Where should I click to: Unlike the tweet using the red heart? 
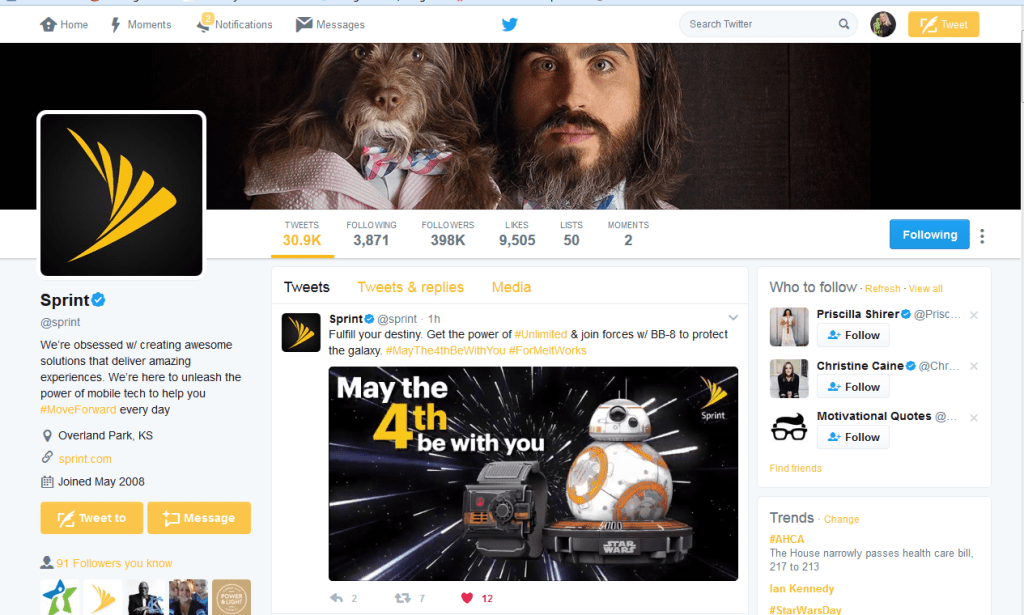point(467,598)
